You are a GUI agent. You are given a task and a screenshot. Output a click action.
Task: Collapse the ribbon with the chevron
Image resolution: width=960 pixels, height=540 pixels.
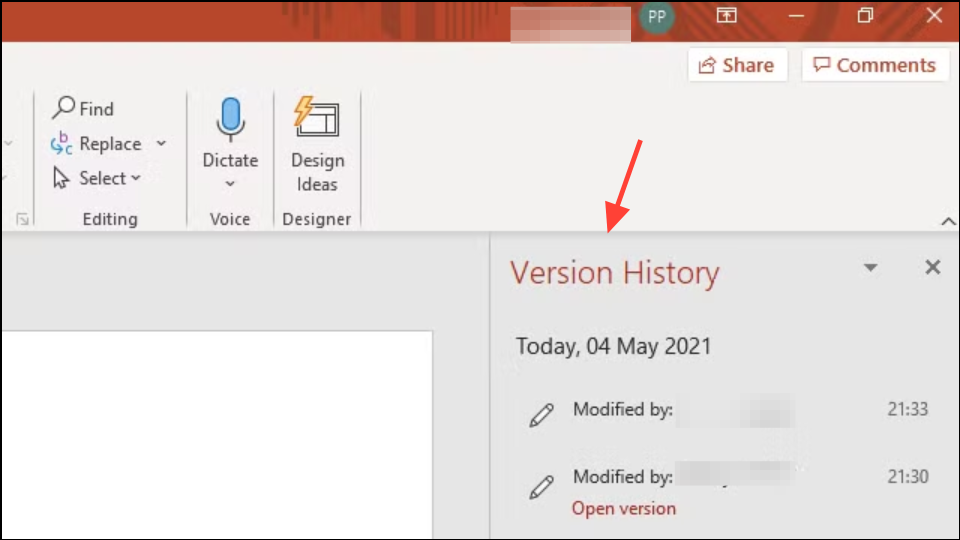(948, 221)
